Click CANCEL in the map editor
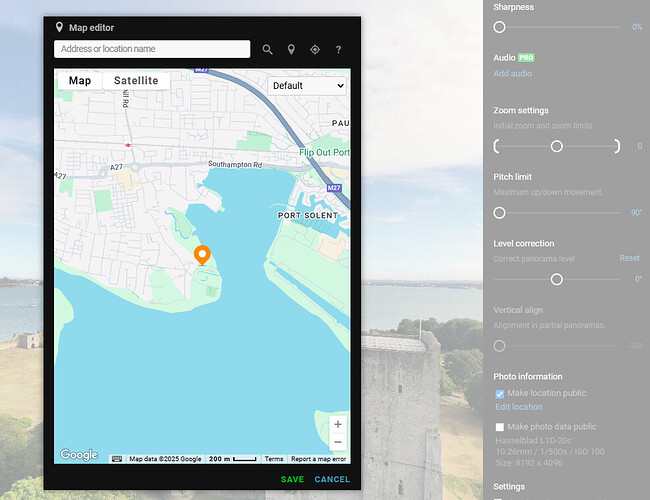 pyautogui.click(x=332, y=479)
